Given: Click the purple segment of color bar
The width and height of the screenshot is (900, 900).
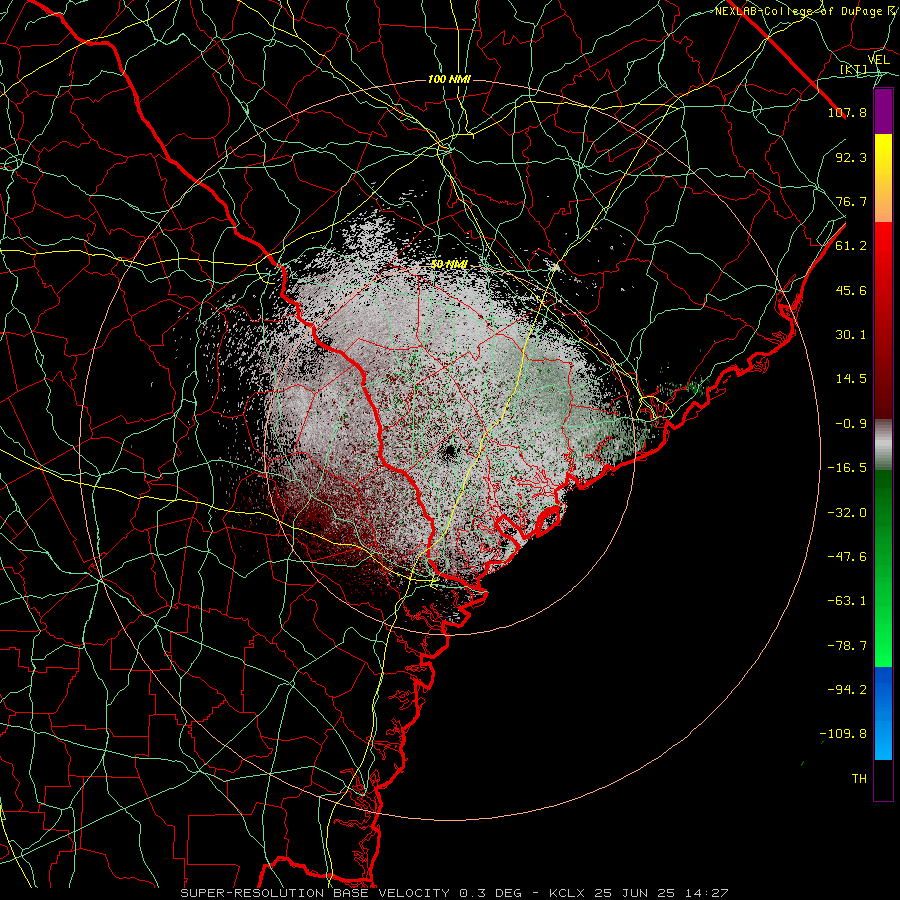Looking at the screenshot, I should pyautogui.click(x=883, y=111).
